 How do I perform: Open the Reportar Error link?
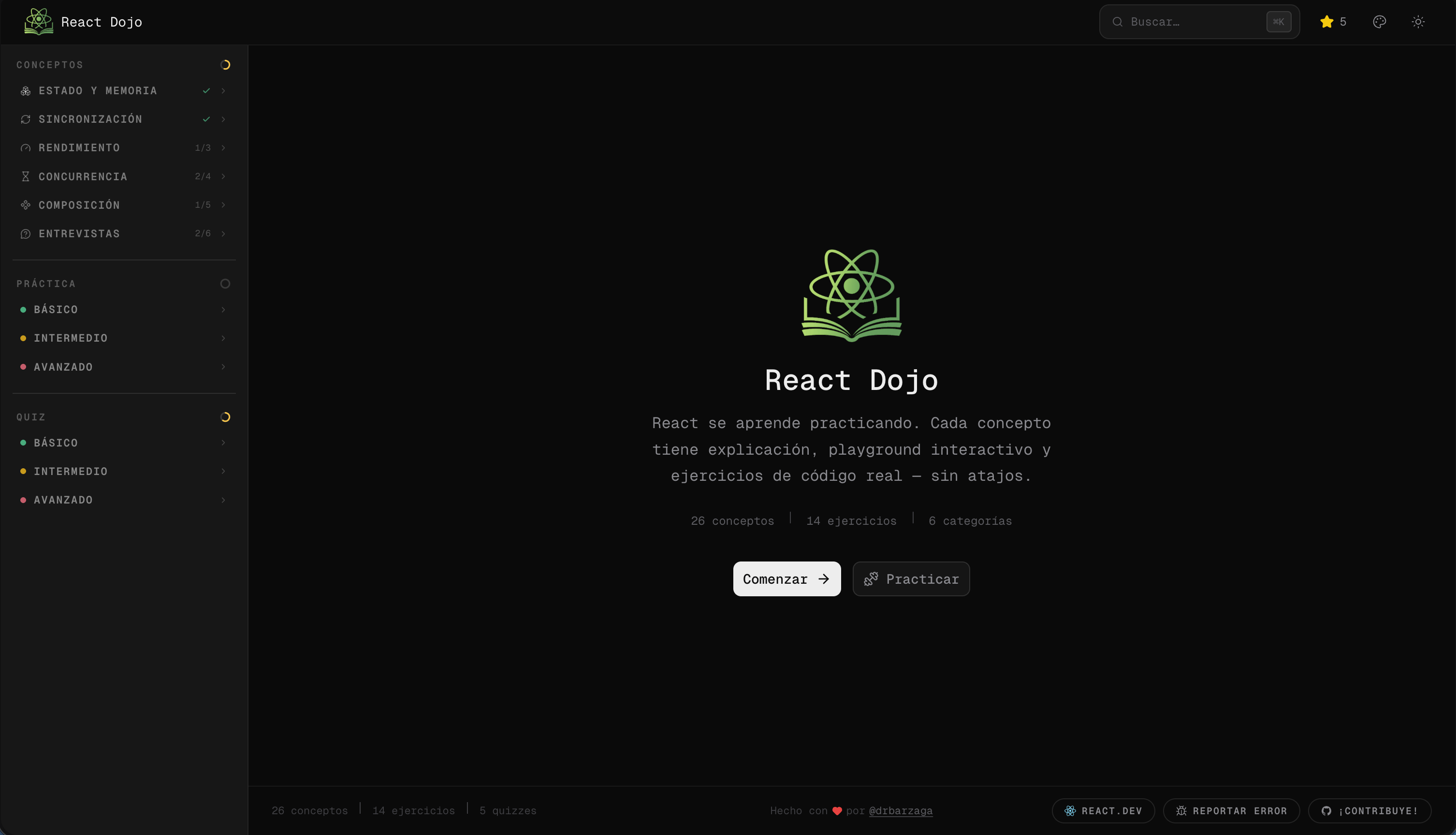[1231, 810]
